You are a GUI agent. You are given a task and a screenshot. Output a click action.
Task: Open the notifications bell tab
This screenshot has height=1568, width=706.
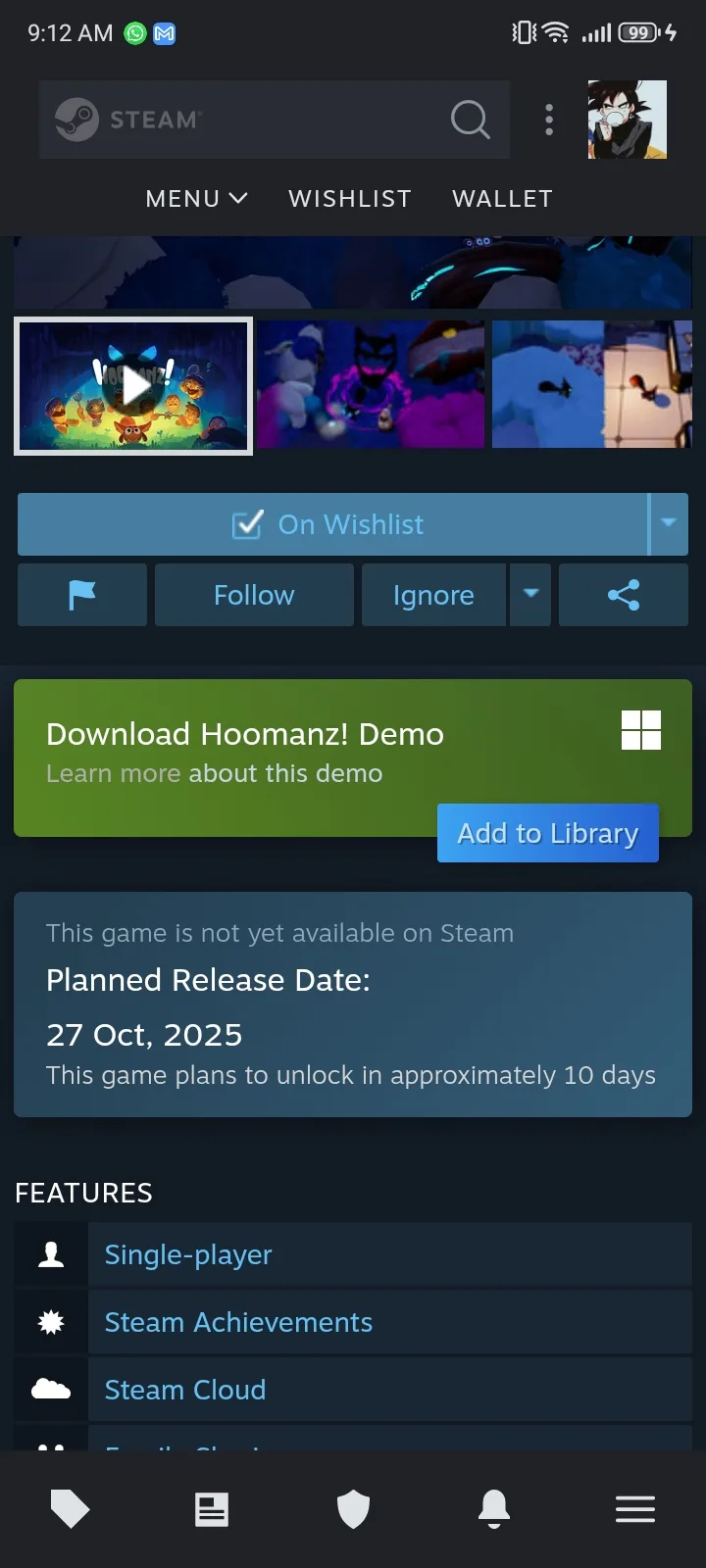(494, 1509)
